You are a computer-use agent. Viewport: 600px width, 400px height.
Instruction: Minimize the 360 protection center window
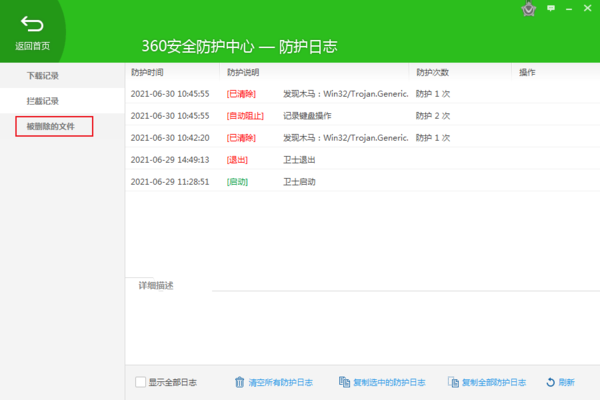tap(570, 9)
